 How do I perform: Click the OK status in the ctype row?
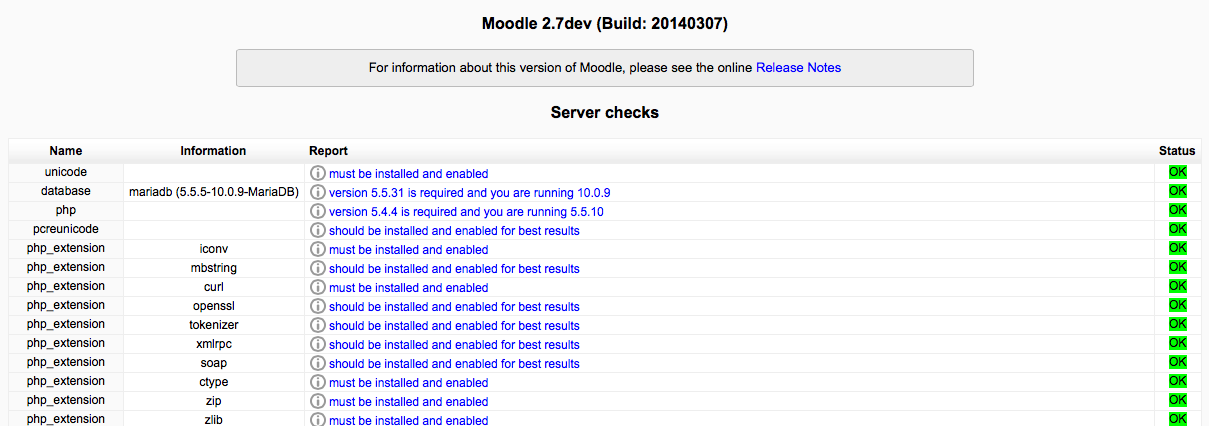pyautogui.click(x=1177, y=382)
